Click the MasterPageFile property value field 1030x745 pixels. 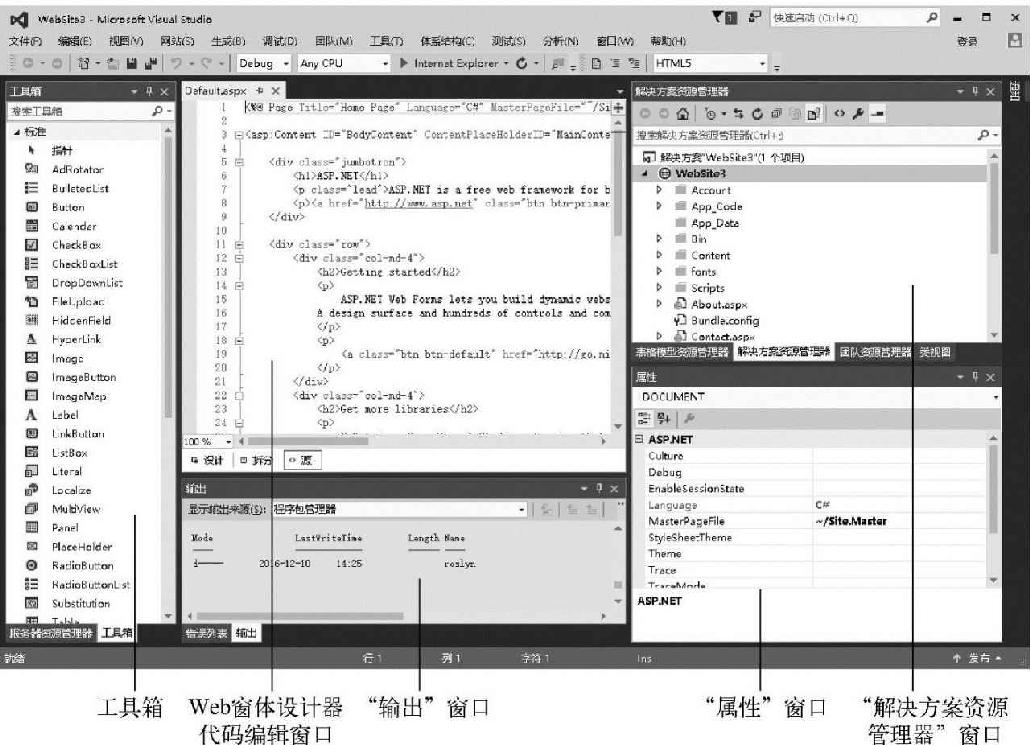click(900, 521)
